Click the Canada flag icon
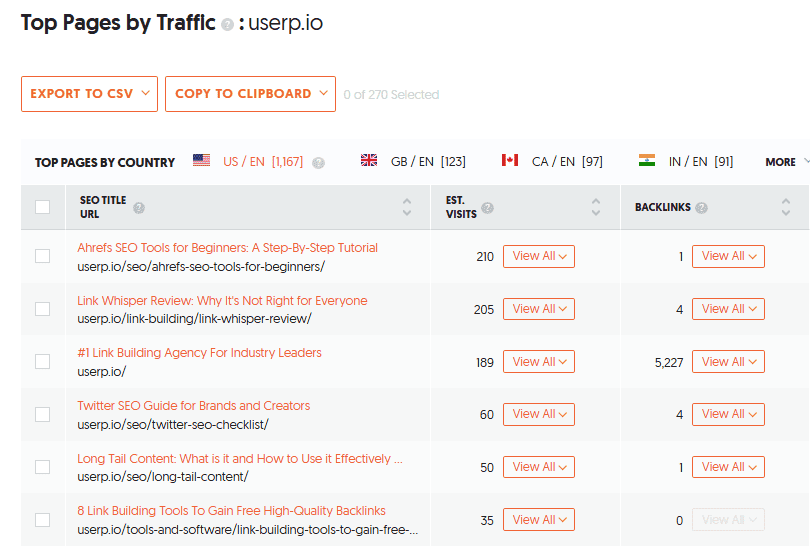810x546 pixels. click(510, 160)
